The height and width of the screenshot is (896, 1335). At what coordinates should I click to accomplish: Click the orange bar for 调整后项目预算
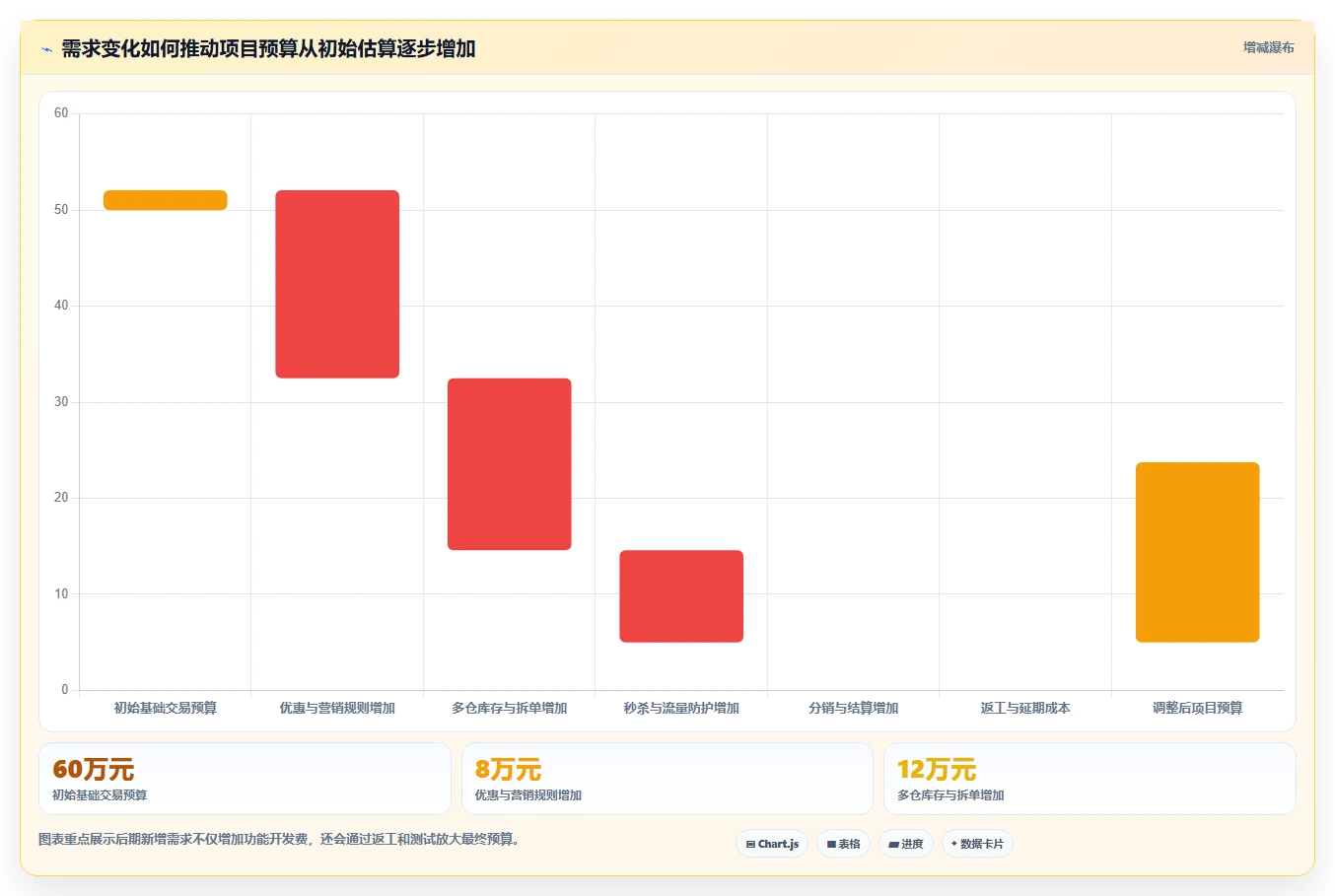(x=1198, y=552)
